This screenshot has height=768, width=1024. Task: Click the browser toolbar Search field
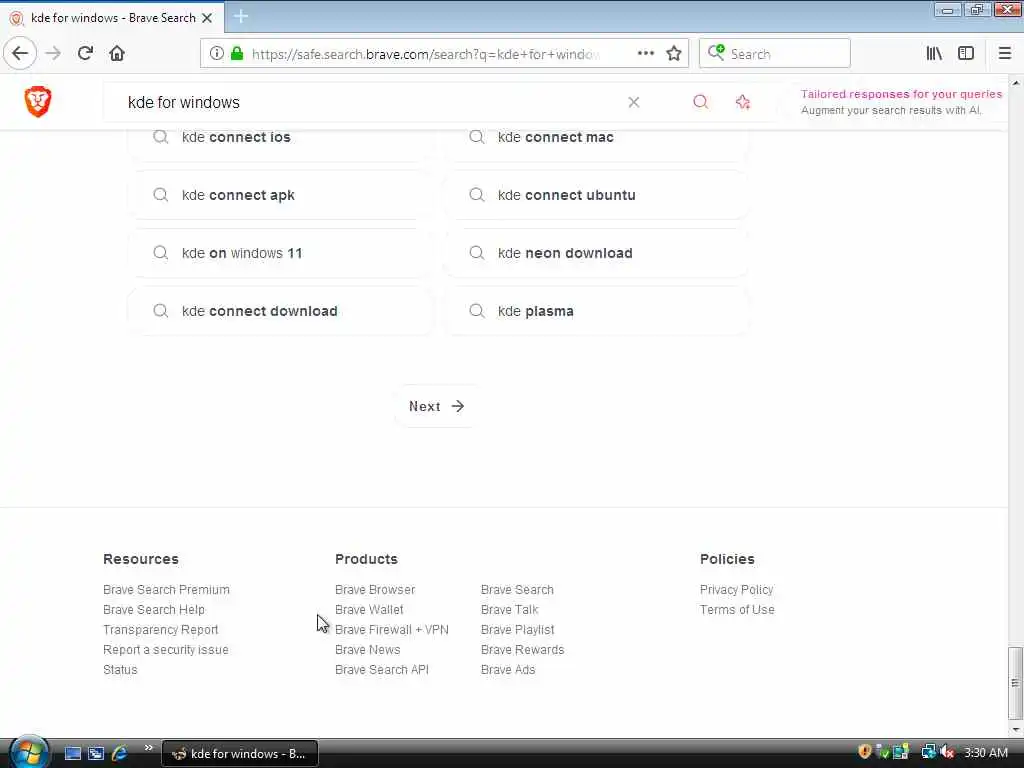pos(775,54)
